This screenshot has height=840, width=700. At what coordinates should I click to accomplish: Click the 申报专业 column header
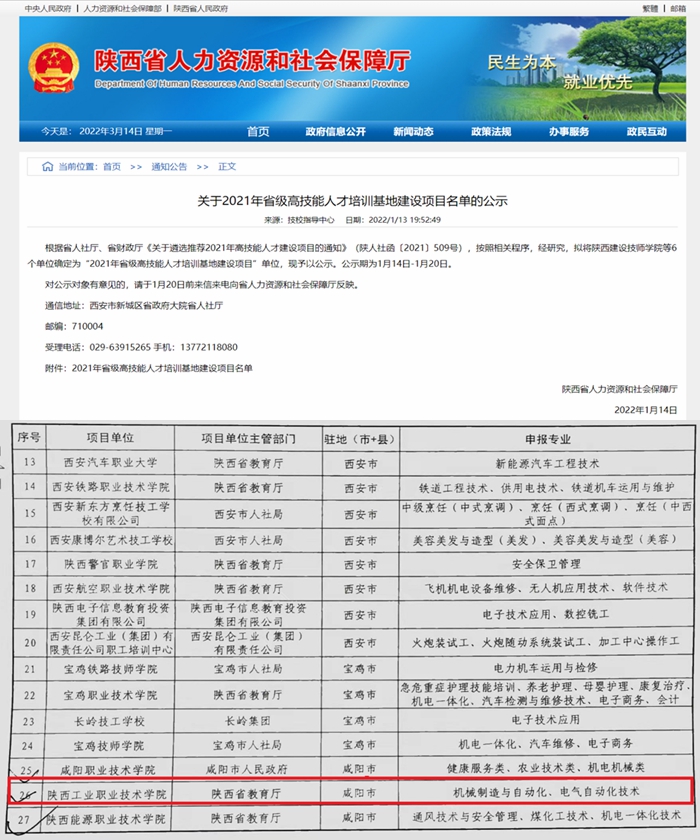click(x=561, y=438)
